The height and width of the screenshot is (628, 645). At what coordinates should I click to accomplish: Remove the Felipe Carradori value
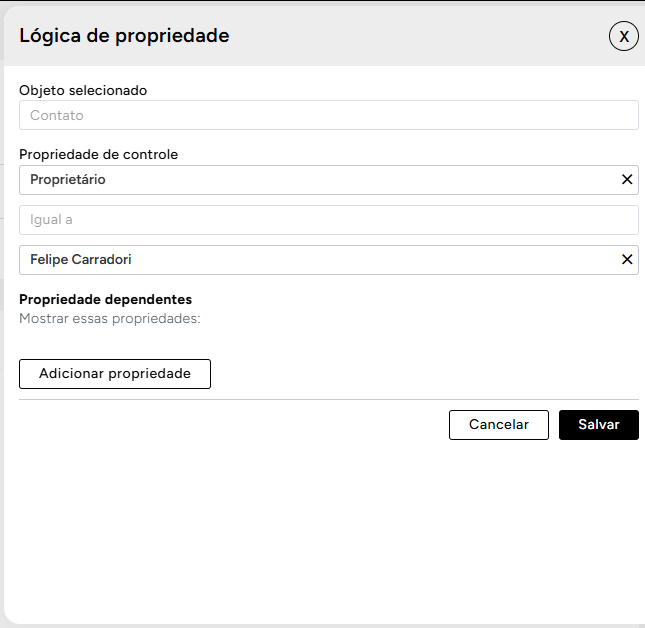click(x=627, y=260)
